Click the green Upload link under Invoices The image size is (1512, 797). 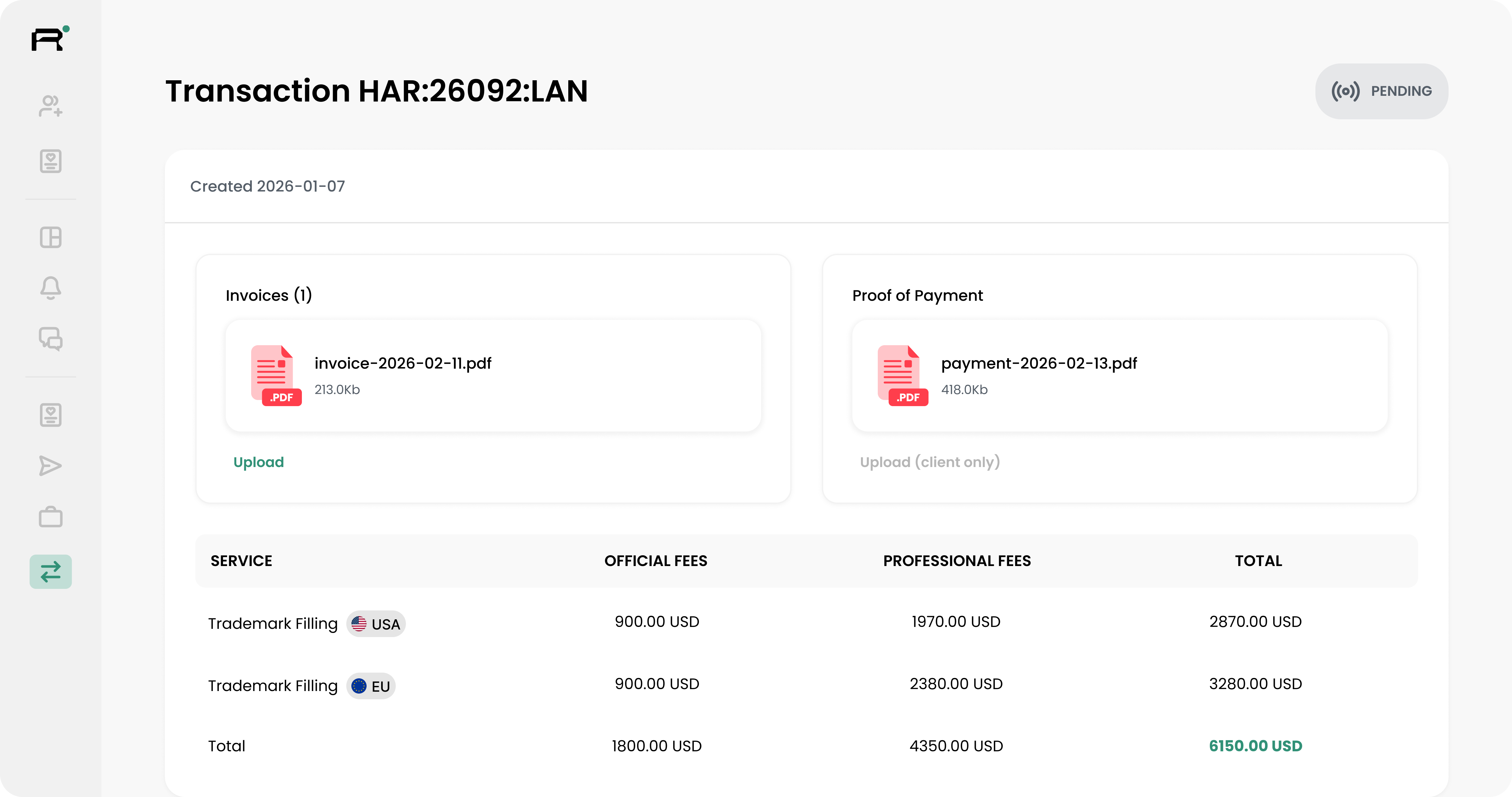point(258,462)
